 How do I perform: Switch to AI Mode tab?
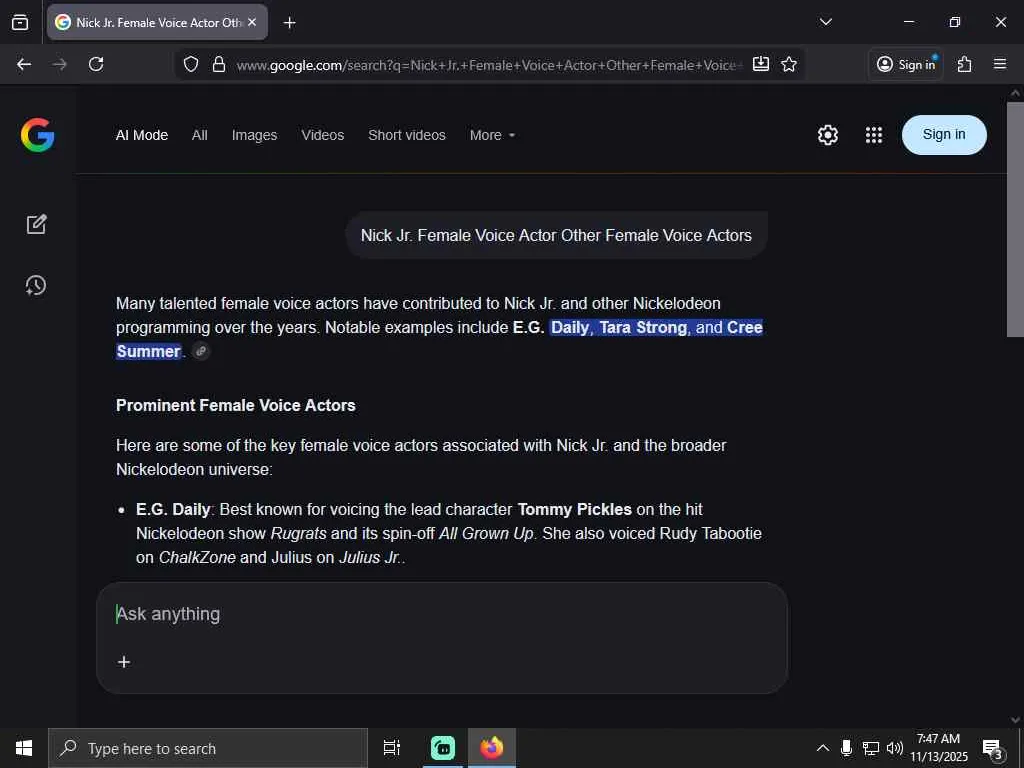click(142, 135)
